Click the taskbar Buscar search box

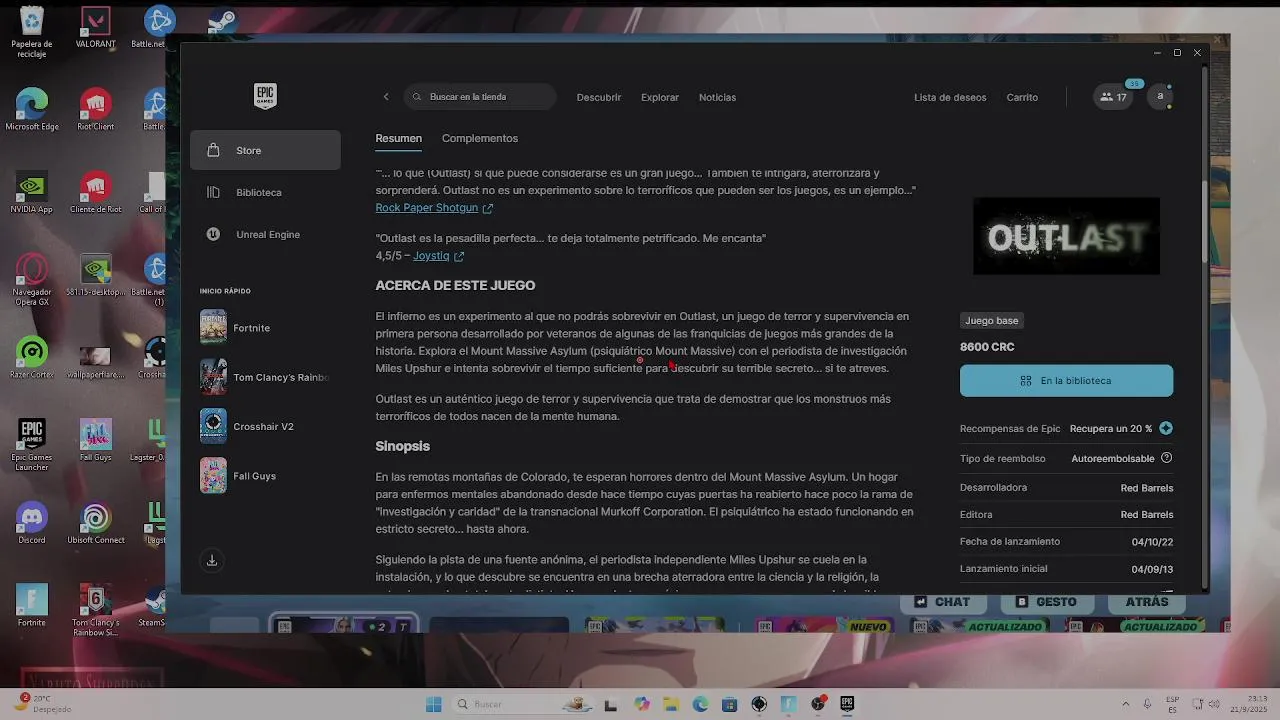pyautogui.click(x=524, y=704)
